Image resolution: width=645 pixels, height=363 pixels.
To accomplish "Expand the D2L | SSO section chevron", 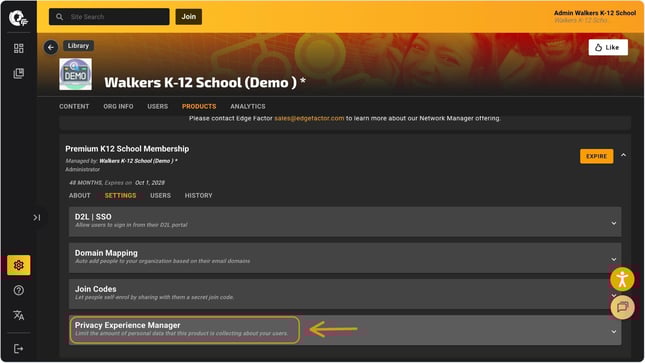I will click(614, 223).
